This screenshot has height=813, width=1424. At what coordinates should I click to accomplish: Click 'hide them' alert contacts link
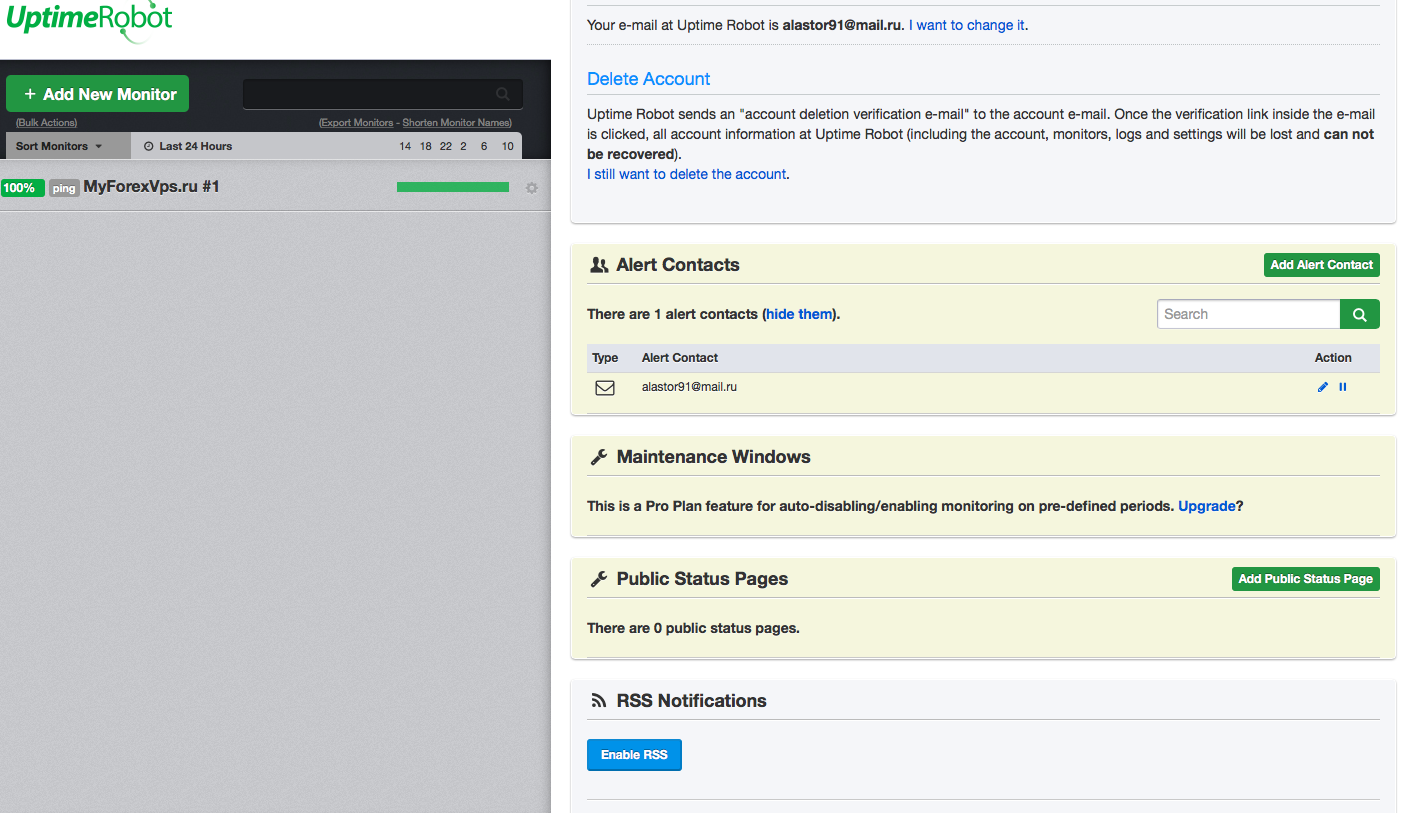coord(799,314)
